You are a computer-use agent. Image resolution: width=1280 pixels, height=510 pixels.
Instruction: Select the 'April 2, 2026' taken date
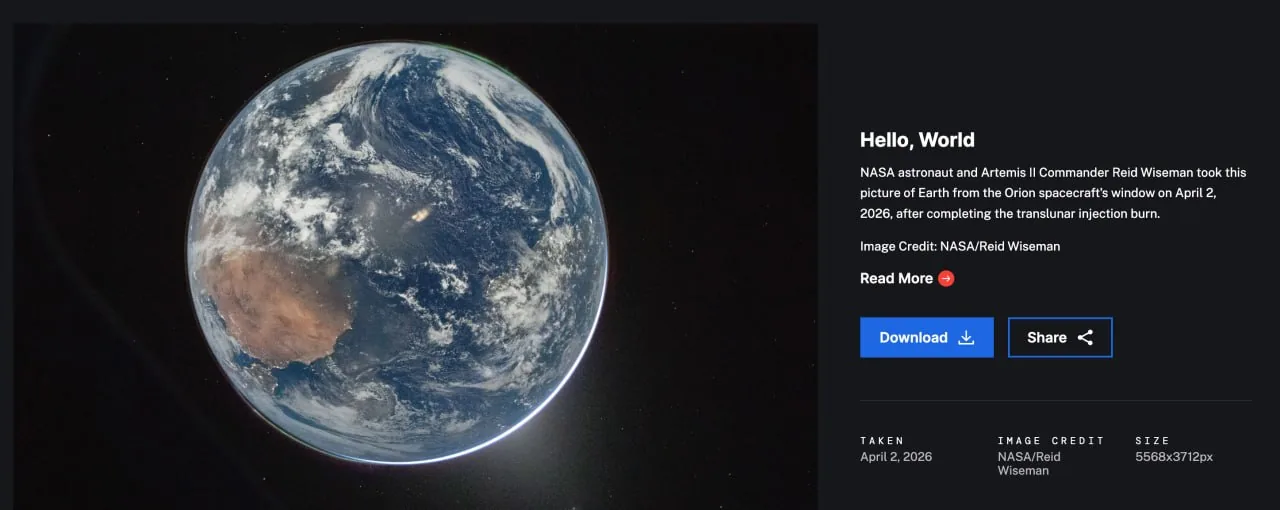pos(896,457)
